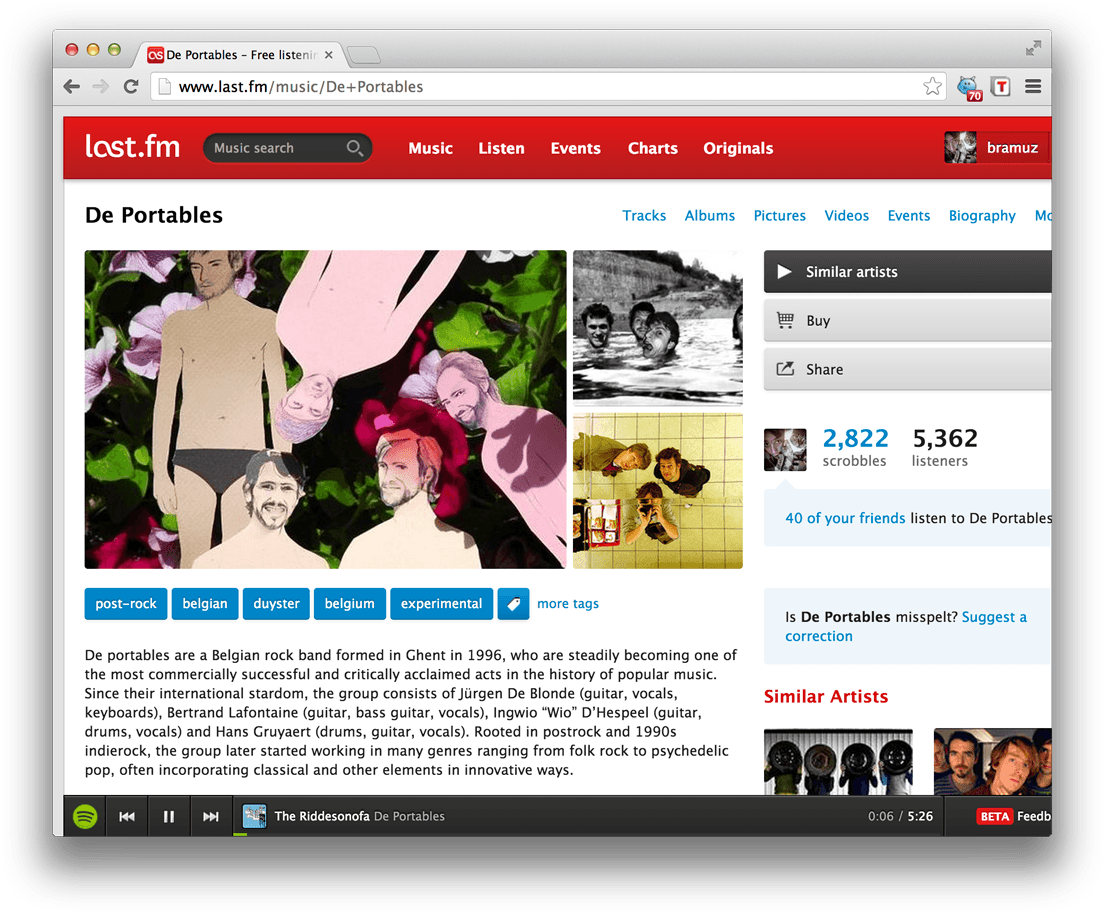Viewport: 1103px width, 912px height.
Task: Open the Music menu
Action: point(431,148)
